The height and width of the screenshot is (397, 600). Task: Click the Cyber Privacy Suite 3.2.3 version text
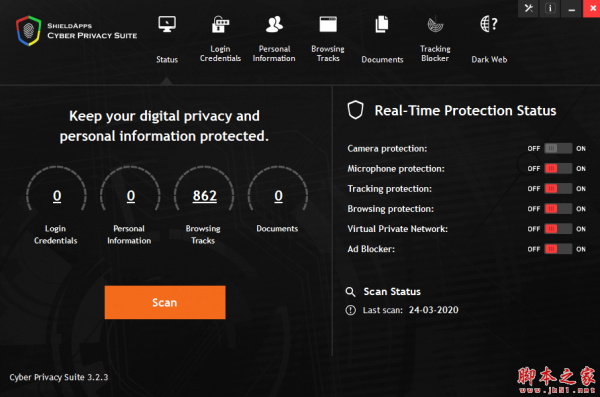click(x=59, y=377)
